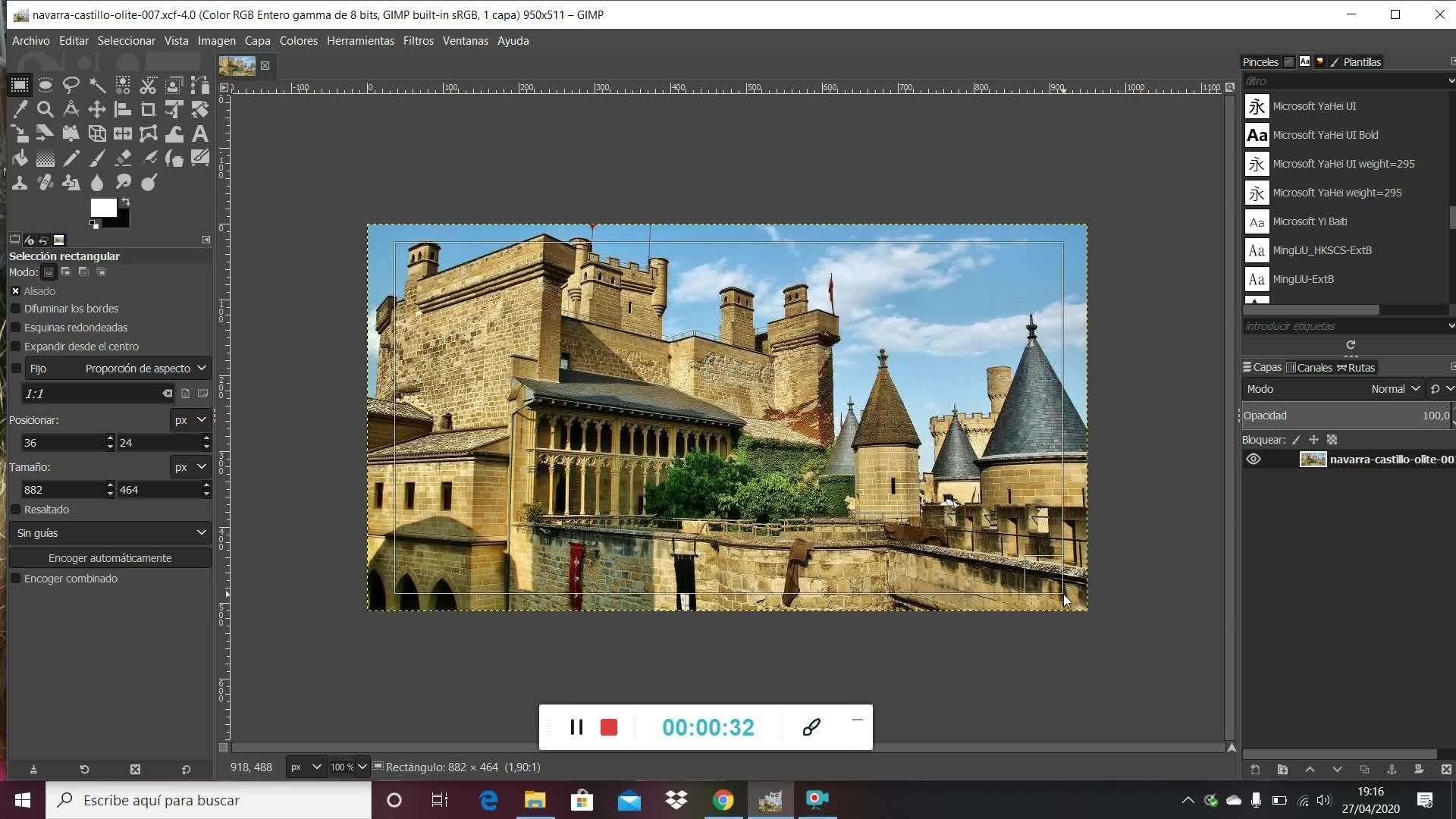Image resolution: width=1456 pixels, height=819 pixels.
Task: Choose the Bucket Fill tool
Action: (20, 158)
